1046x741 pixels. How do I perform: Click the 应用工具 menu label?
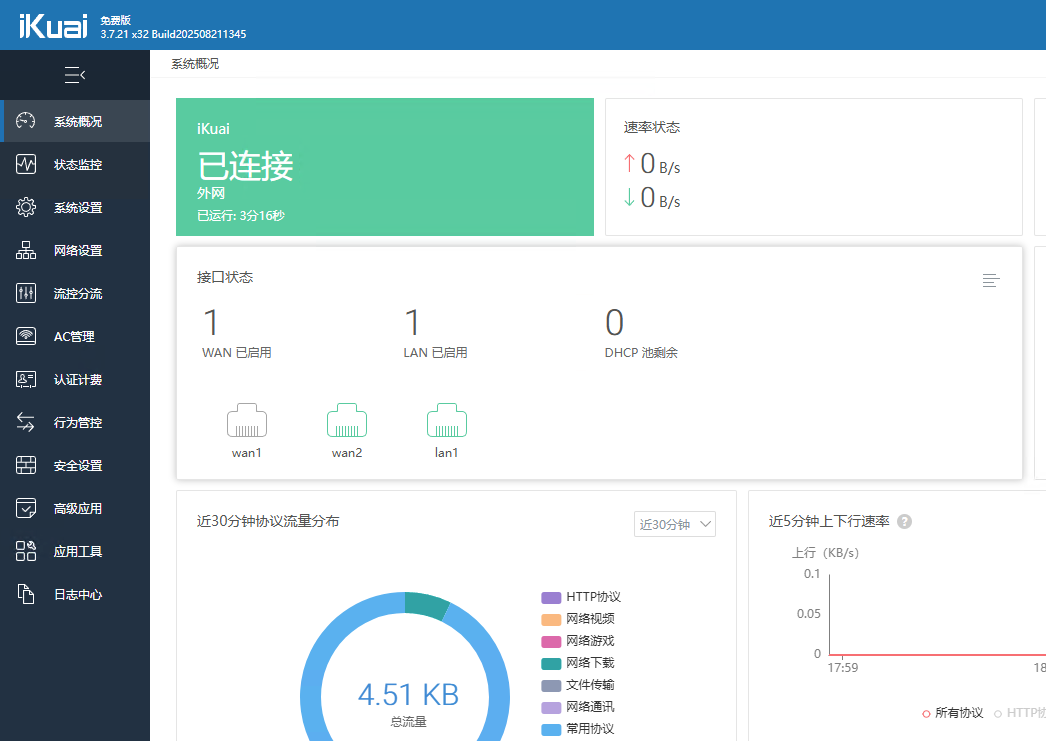coord(78,552)
